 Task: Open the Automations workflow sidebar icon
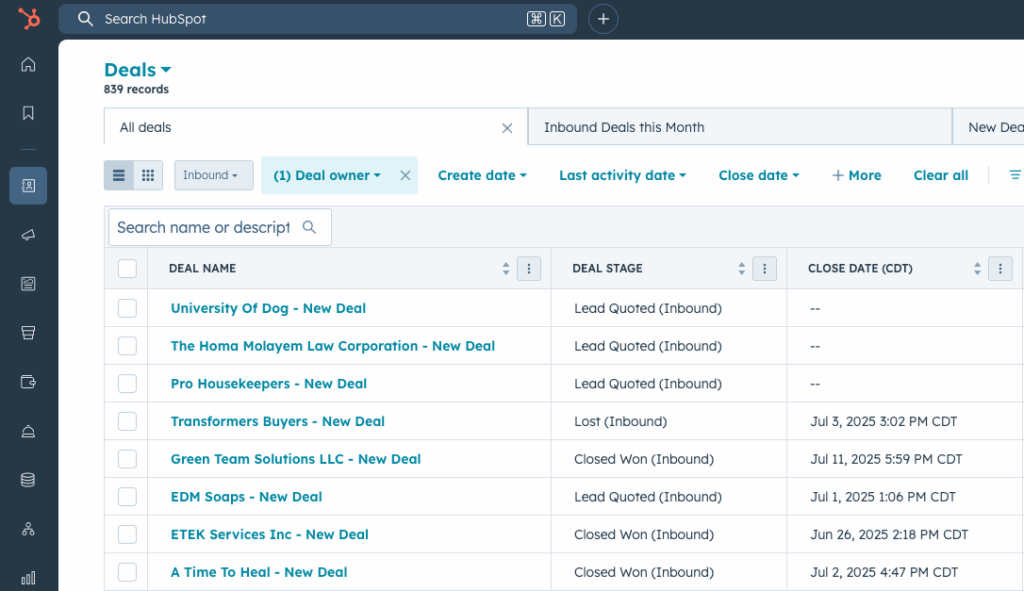[x=28, y=529]
